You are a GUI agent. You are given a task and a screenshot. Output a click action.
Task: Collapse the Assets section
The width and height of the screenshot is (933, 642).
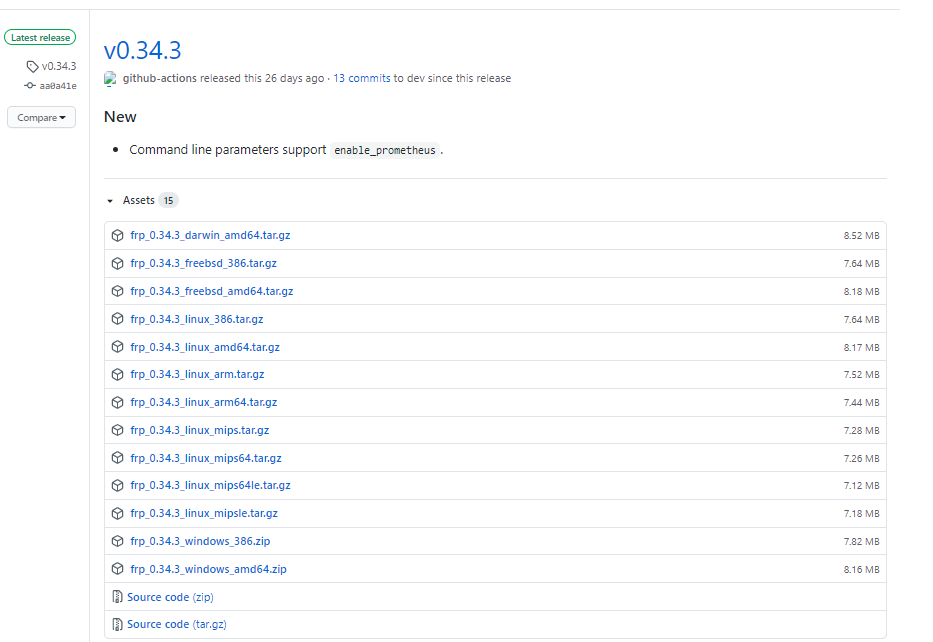pos(109,201)
